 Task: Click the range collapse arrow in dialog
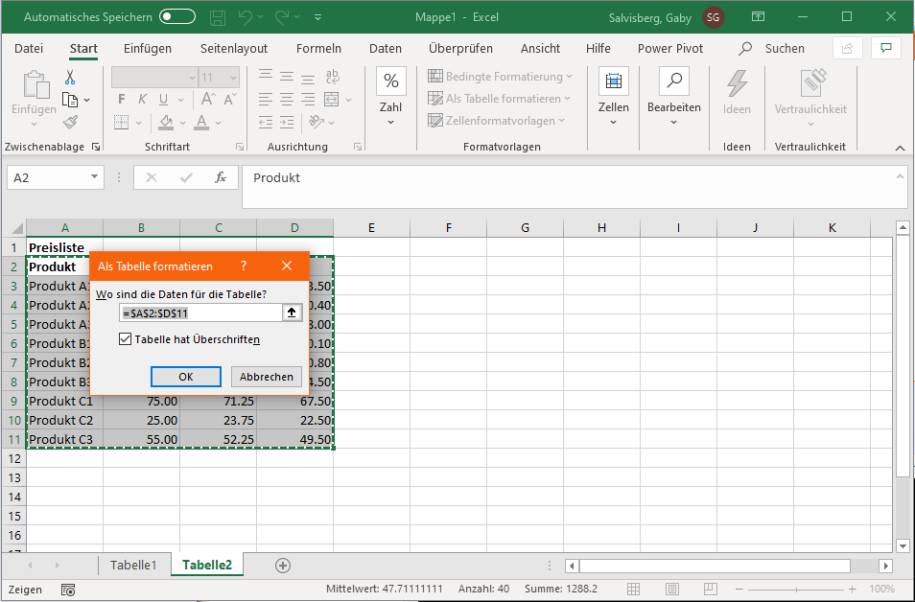click(x=291, y=313)
